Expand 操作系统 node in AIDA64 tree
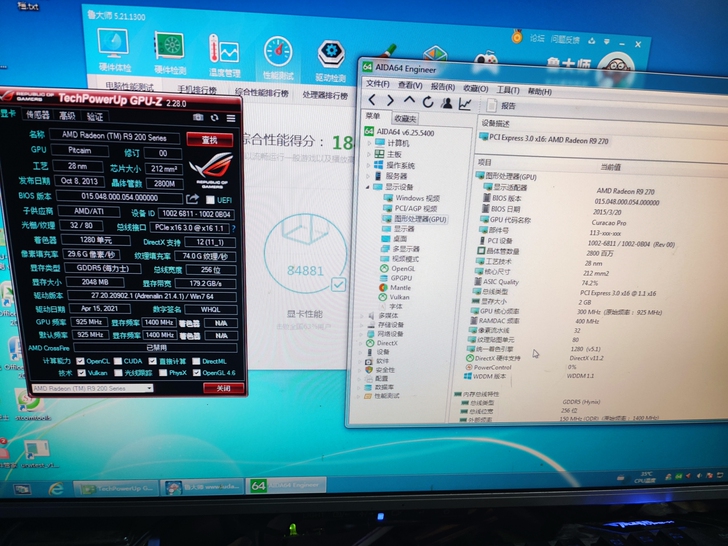728x546 pixels. [x=369, y=165]
